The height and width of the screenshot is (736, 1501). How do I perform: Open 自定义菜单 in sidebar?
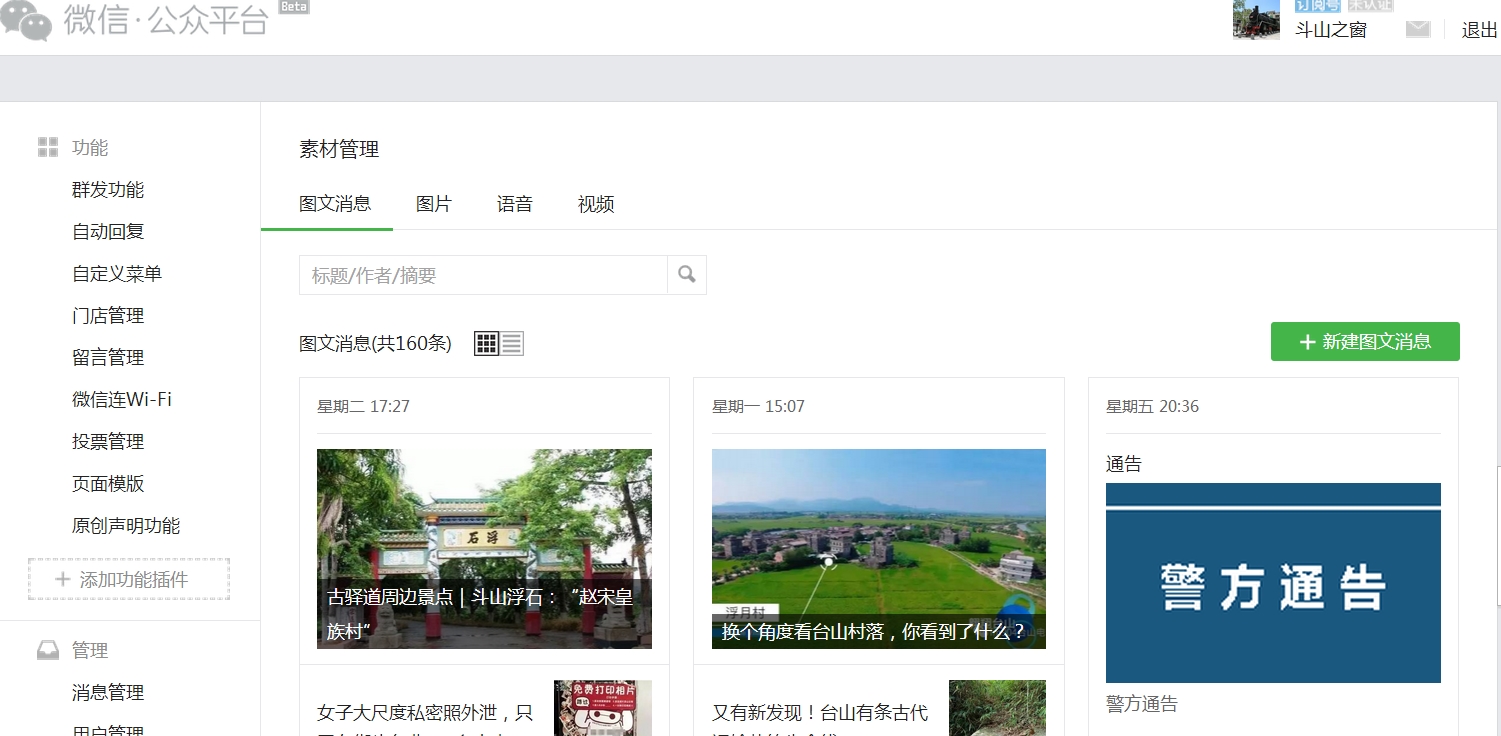[117, 274]
